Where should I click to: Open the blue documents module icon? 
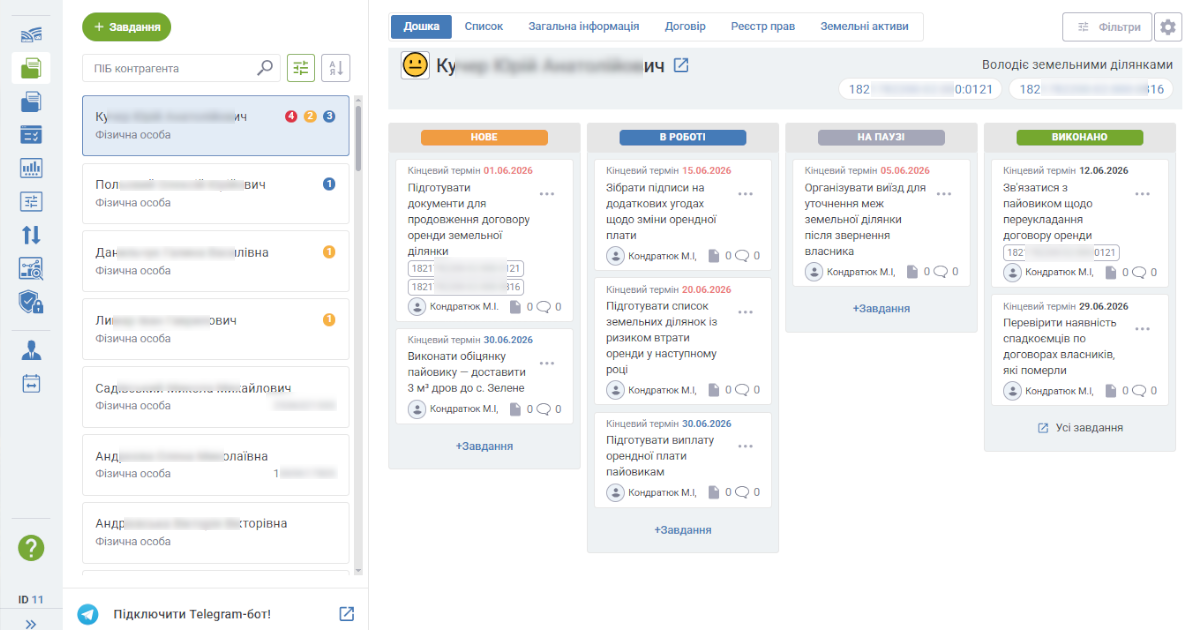[31, 101]
